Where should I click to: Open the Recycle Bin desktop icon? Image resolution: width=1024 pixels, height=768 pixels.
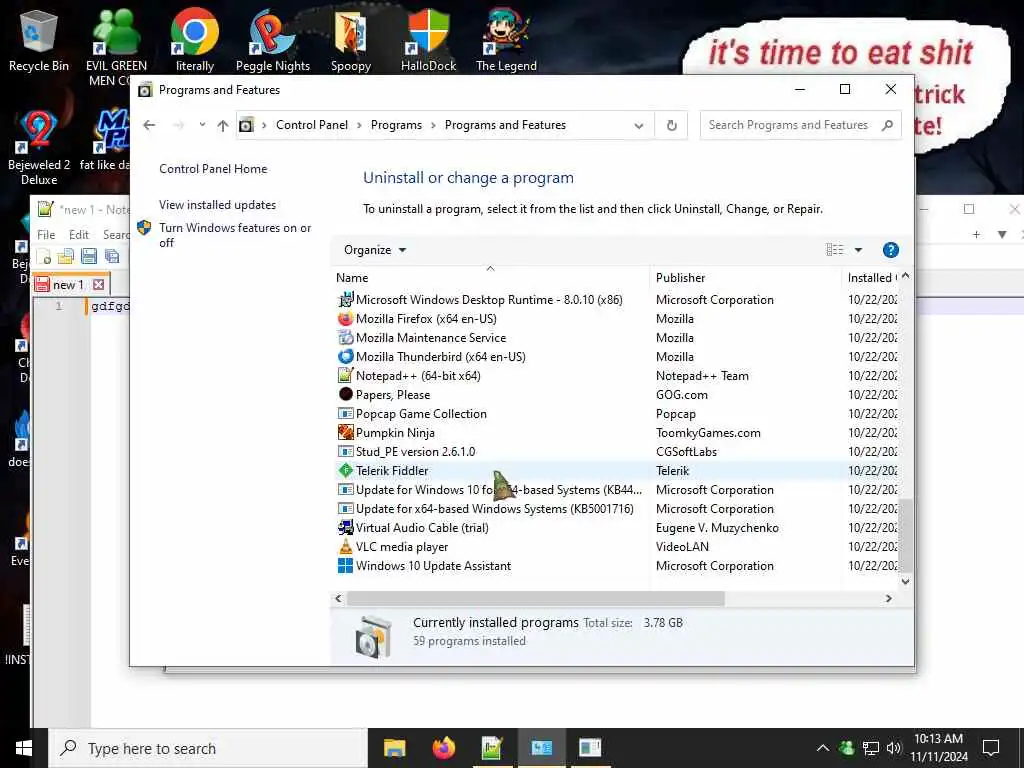pyautogui.click(x=39, y=40)
